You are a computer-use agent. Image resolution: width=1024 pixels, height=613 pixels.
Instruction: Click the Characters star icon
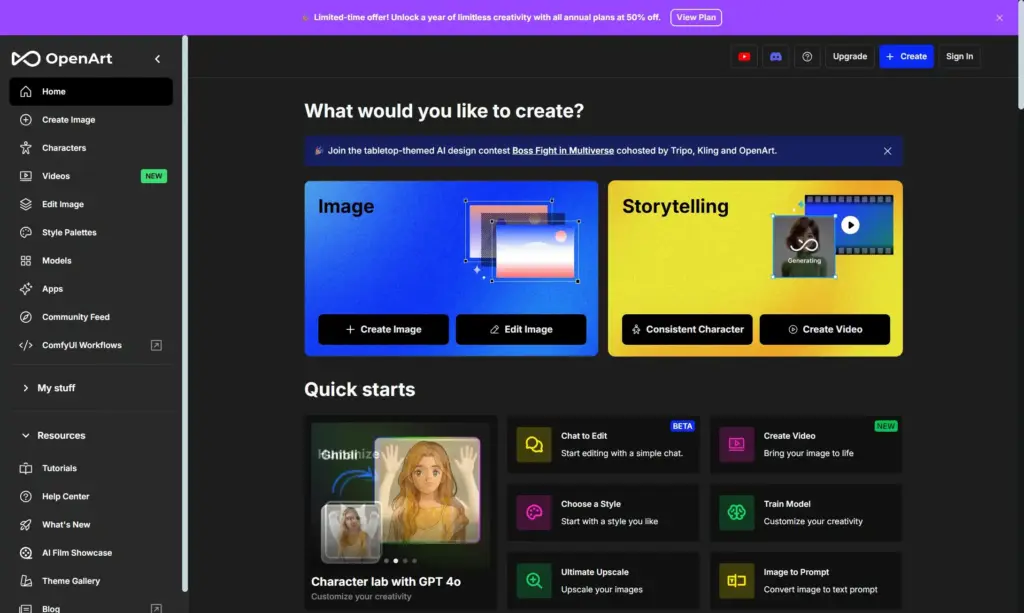point(25,148)
